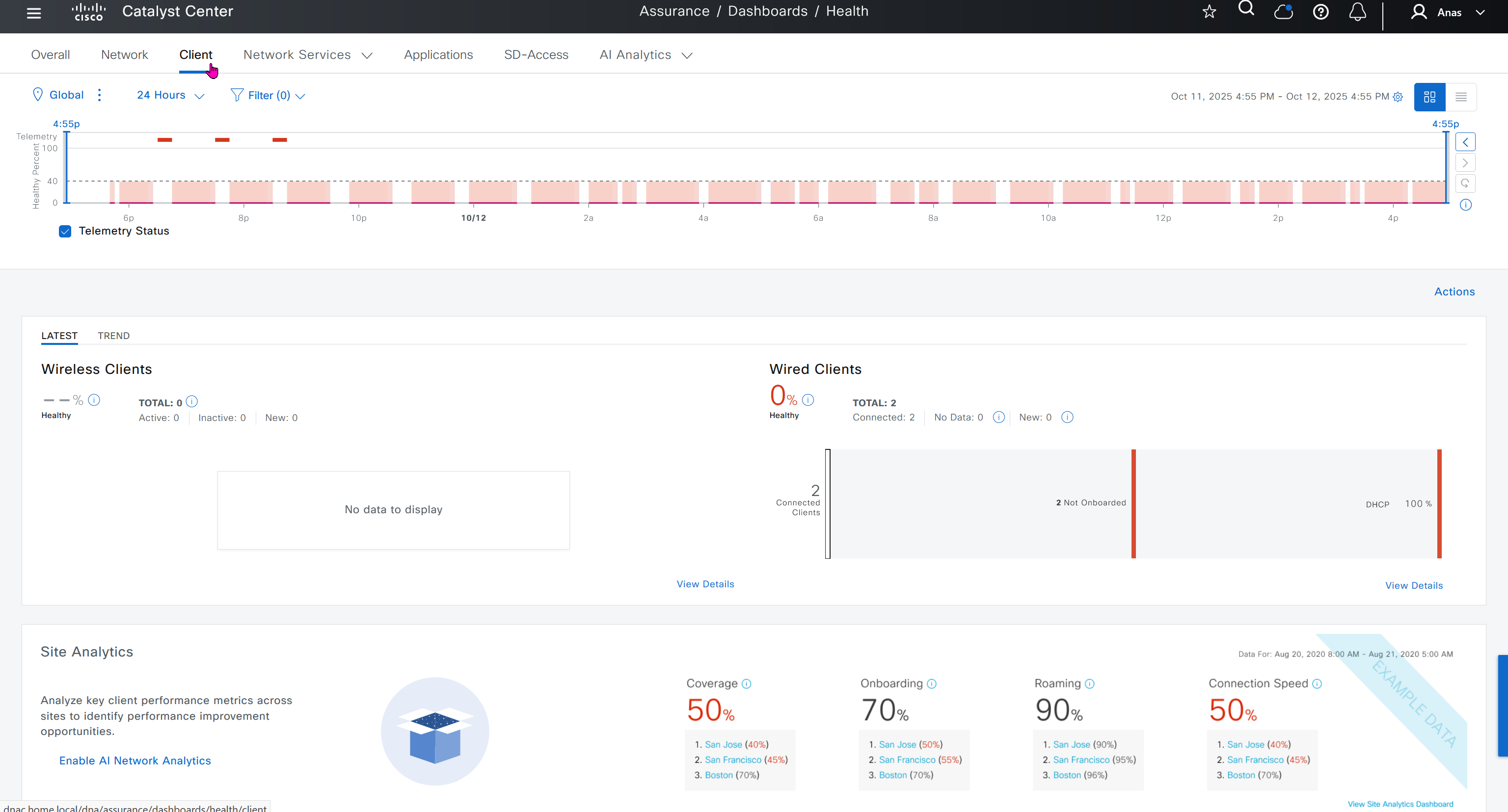The height and width of the screenshot is (812, 1508).
Task: Click the left timeline range handle
Action: point(67,167)
